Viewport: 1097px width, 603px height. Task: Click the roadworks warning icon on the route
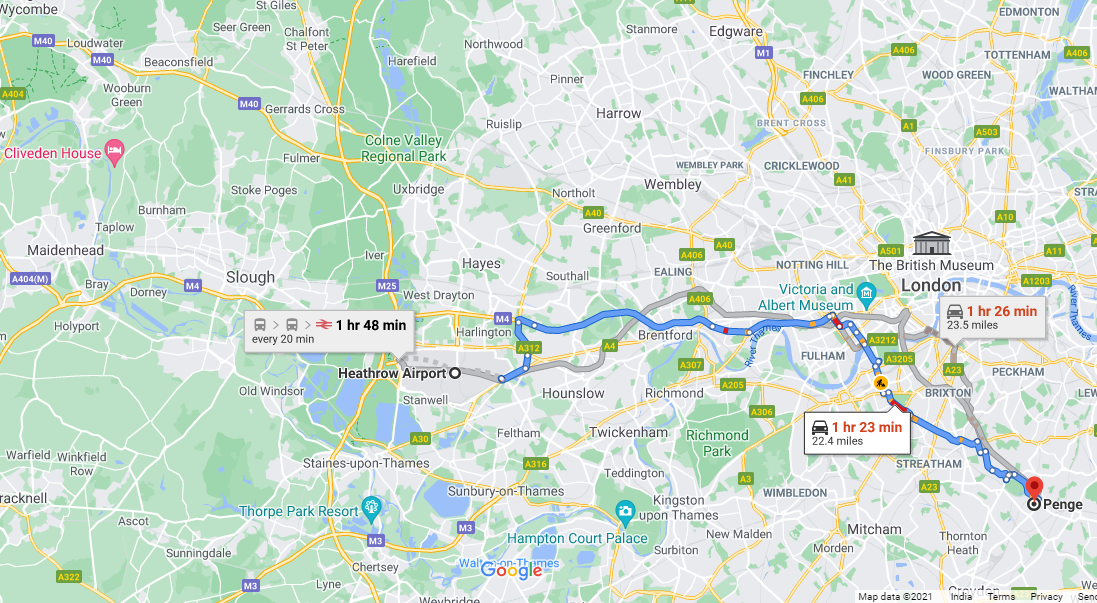tap(881, 383)
